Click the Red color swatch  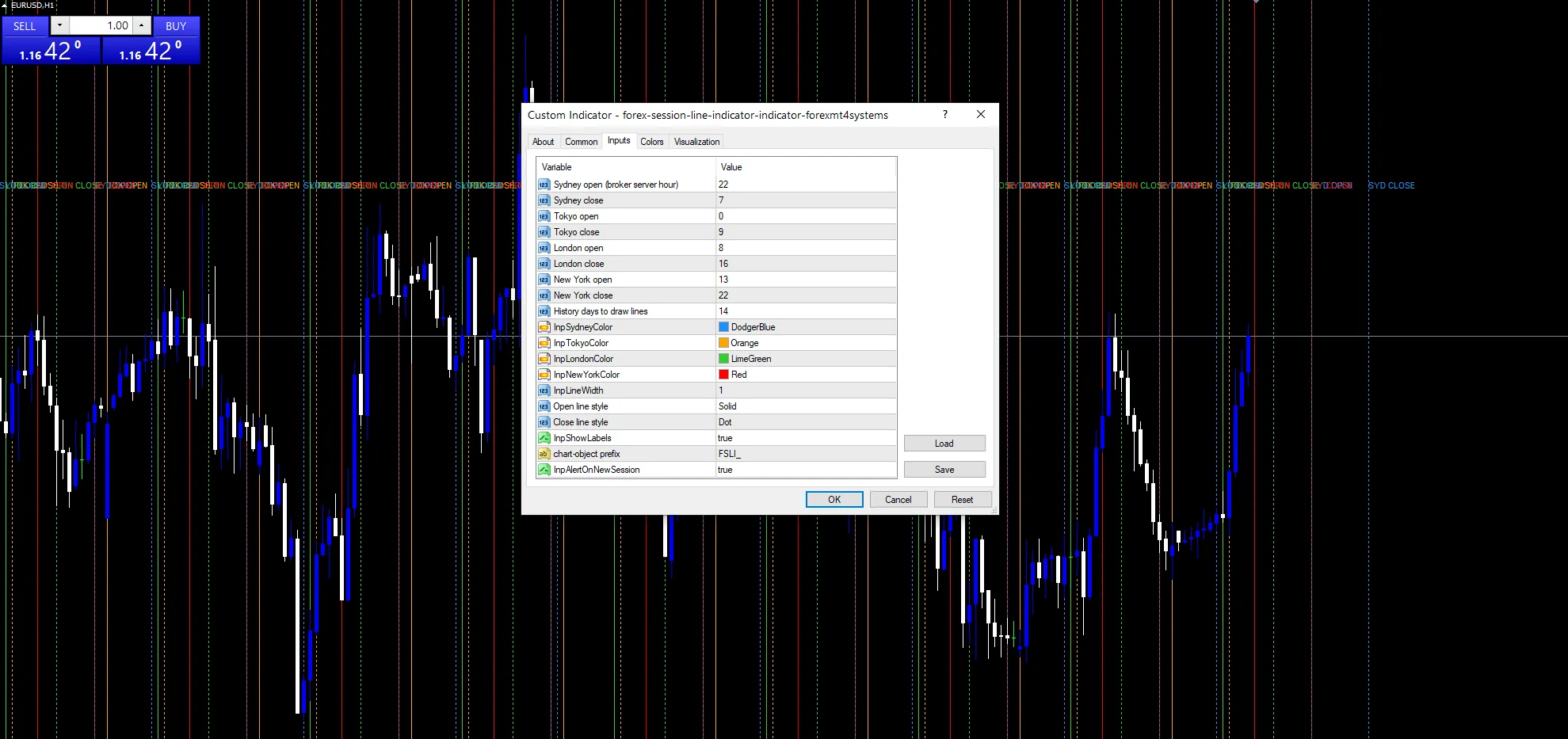723,375
